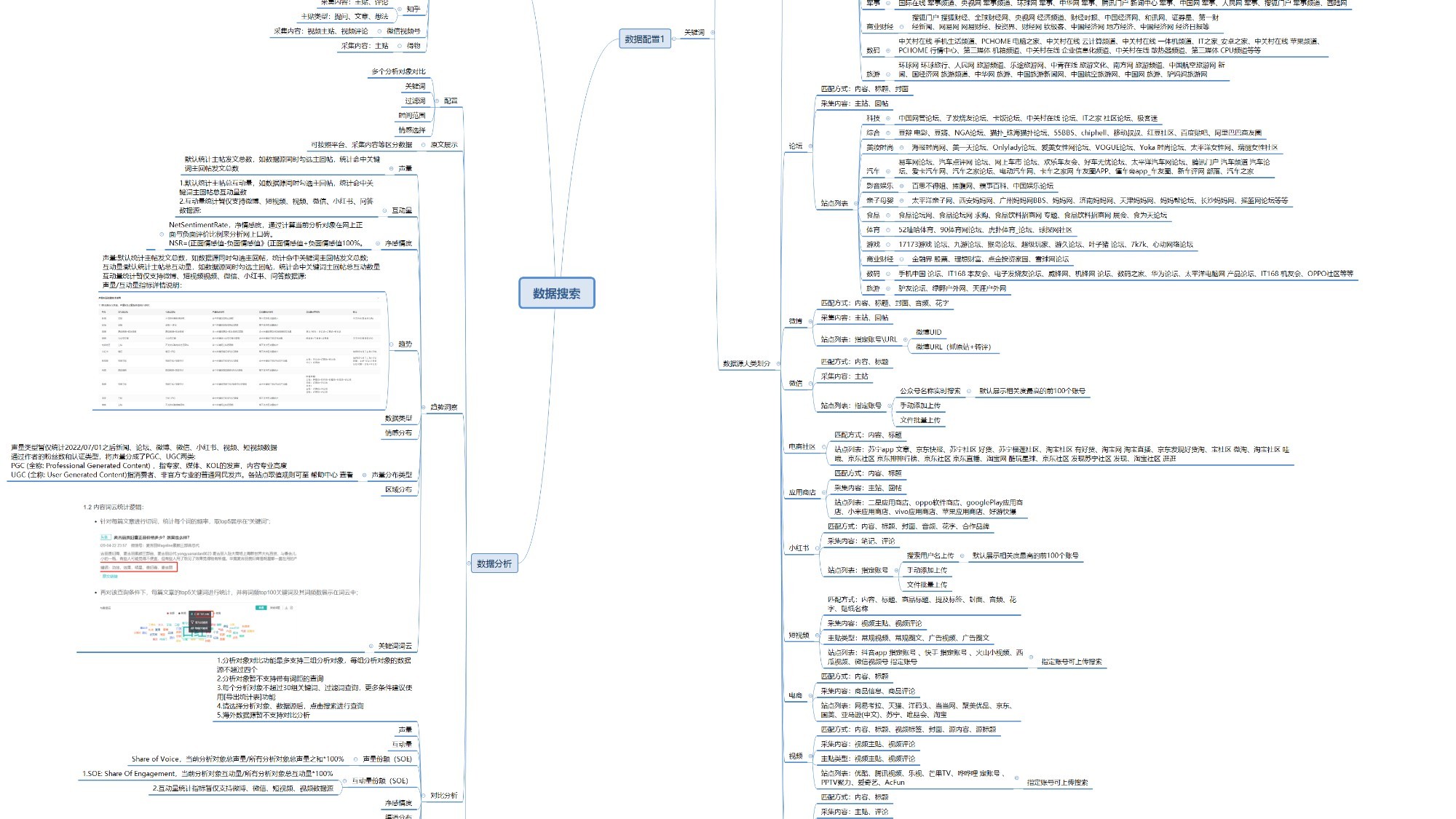Open the trend metrics table image
Screen dimensions: 1456x819
point(240,351)
